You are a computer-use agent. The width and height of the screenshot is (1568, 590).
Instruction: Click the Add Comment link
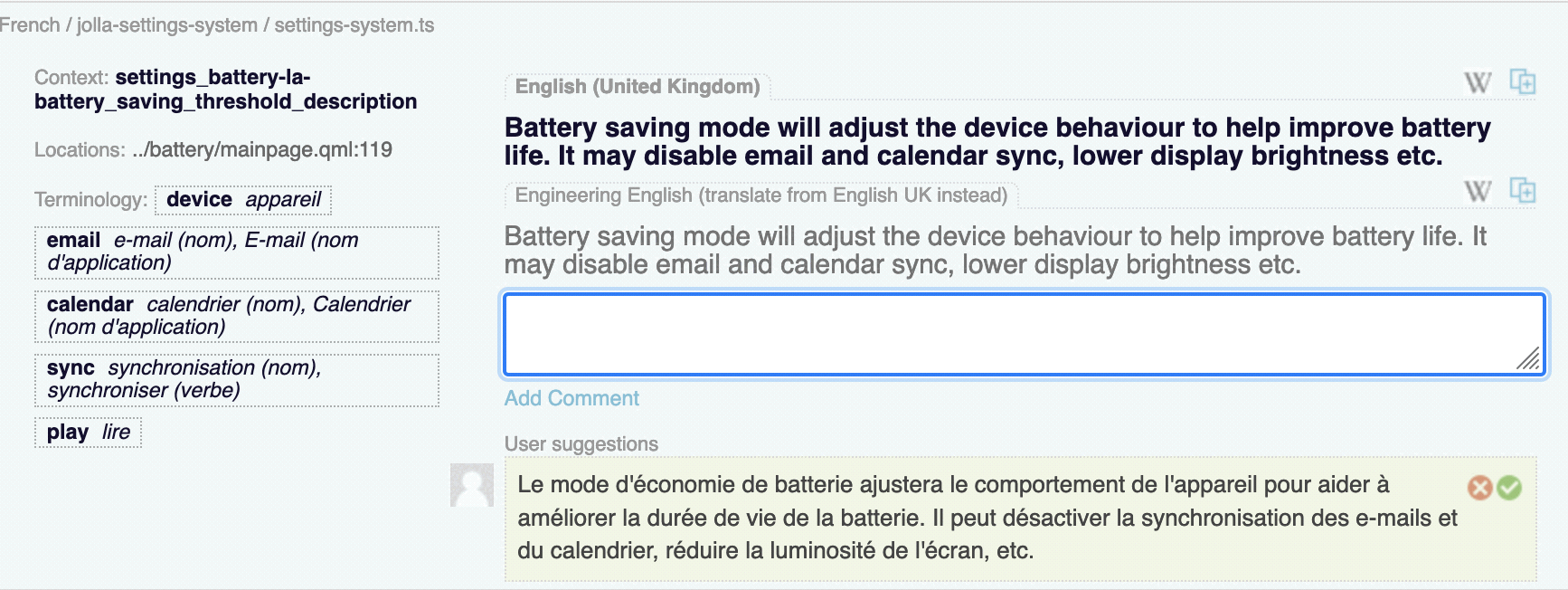click(571, 398)
